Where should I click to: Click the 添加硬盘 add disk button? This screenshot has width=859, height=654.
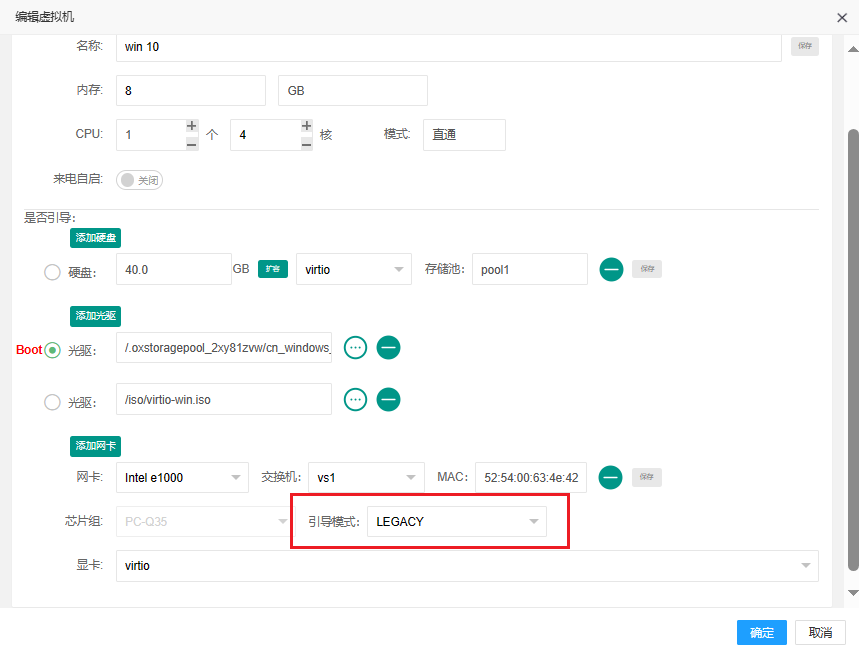click(95, 238)
